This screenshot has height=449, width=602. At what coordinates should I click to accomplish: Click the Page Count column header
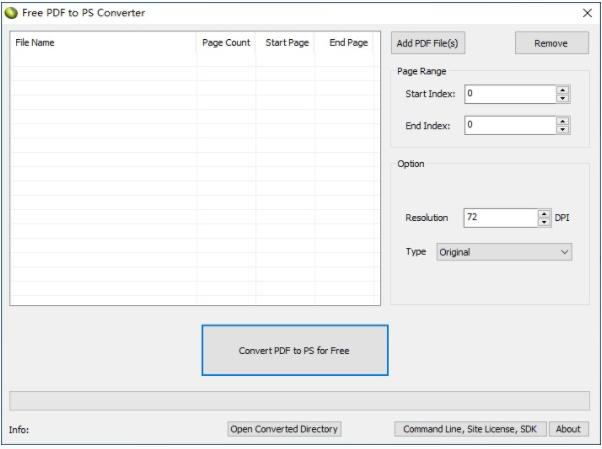pos(225,43)
